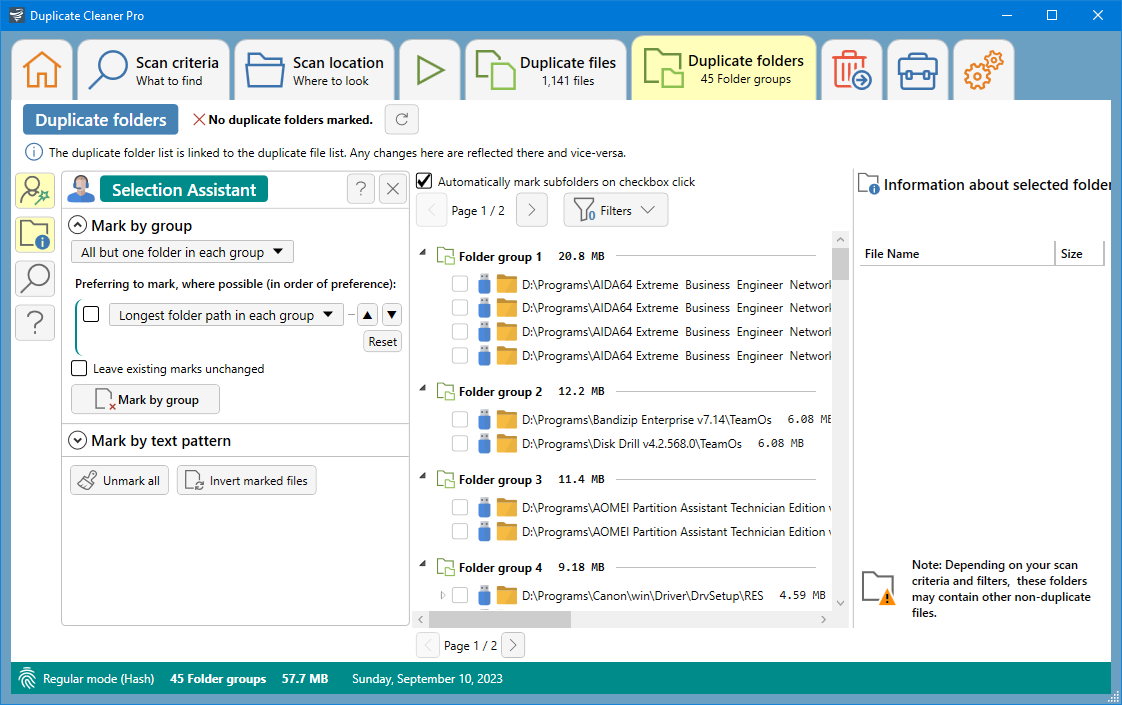Viewport: 1122px width, 705px height.
Task: Go to next page at bottom
Action: (513, 646)
